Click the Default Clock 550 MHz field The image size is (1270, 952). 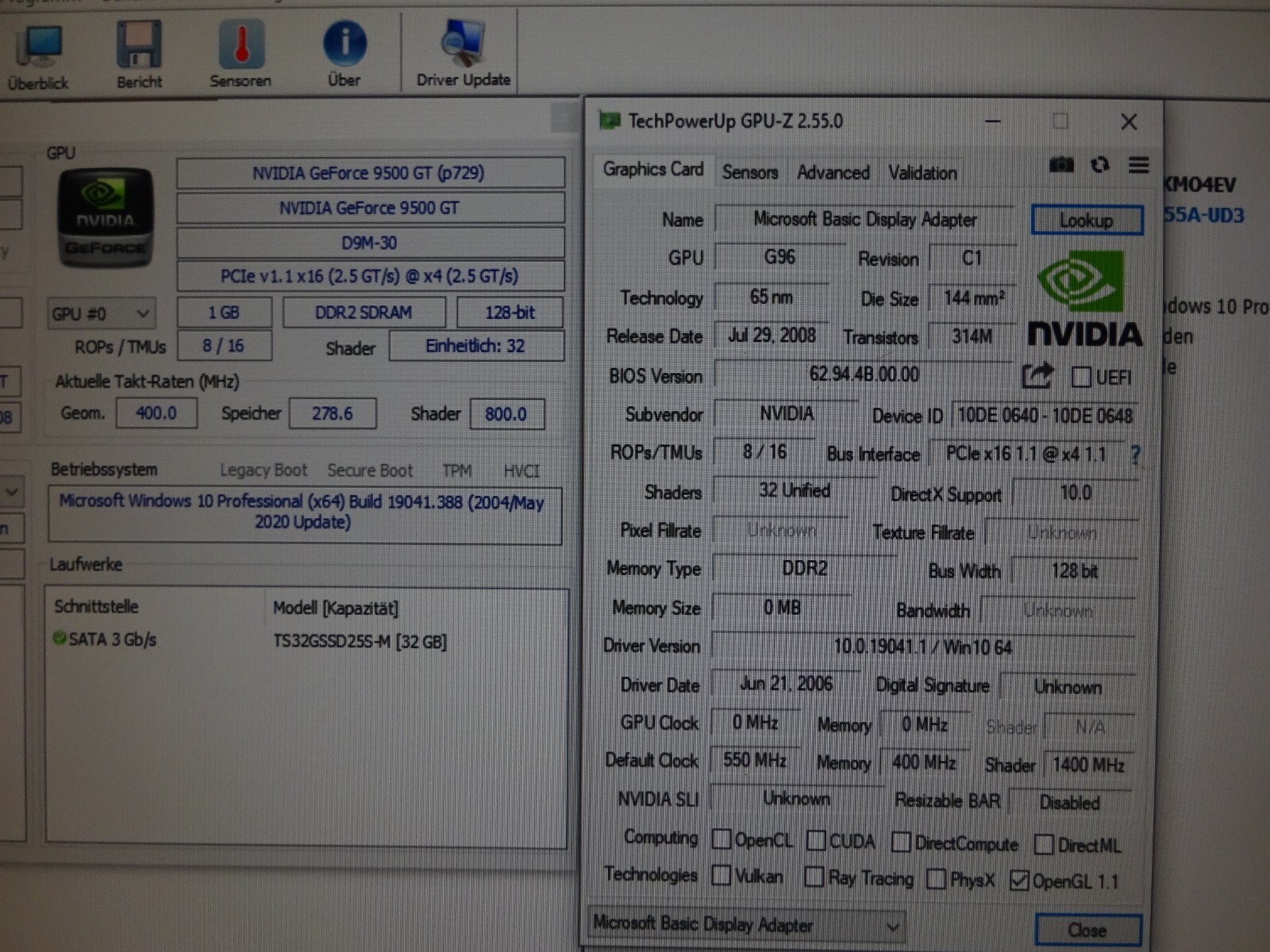click(x=755, y=760)
